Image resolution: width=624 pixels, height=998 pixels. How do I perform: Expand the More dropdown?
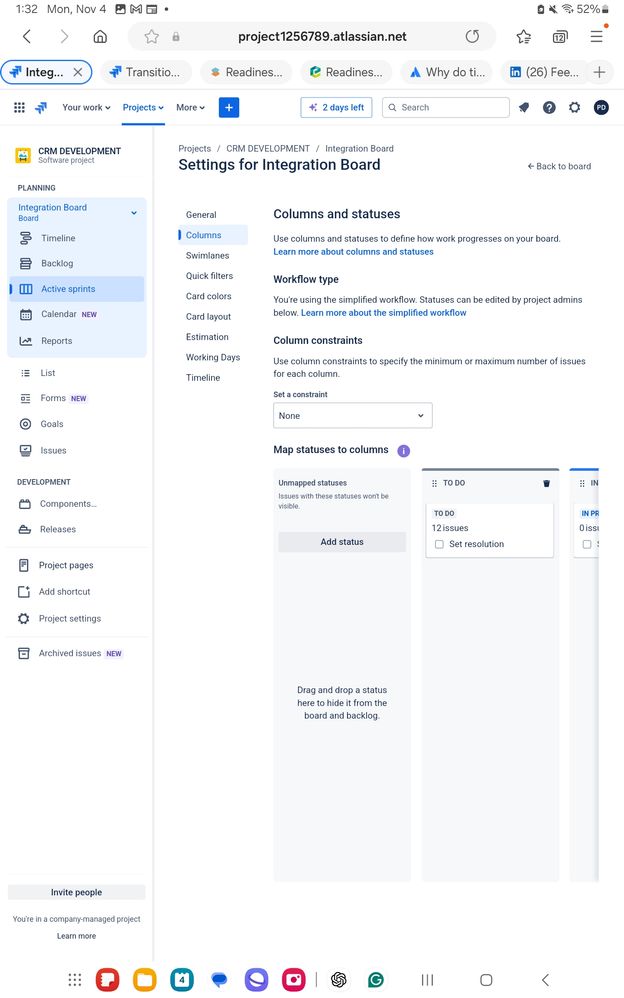click(x=190, y=108)
